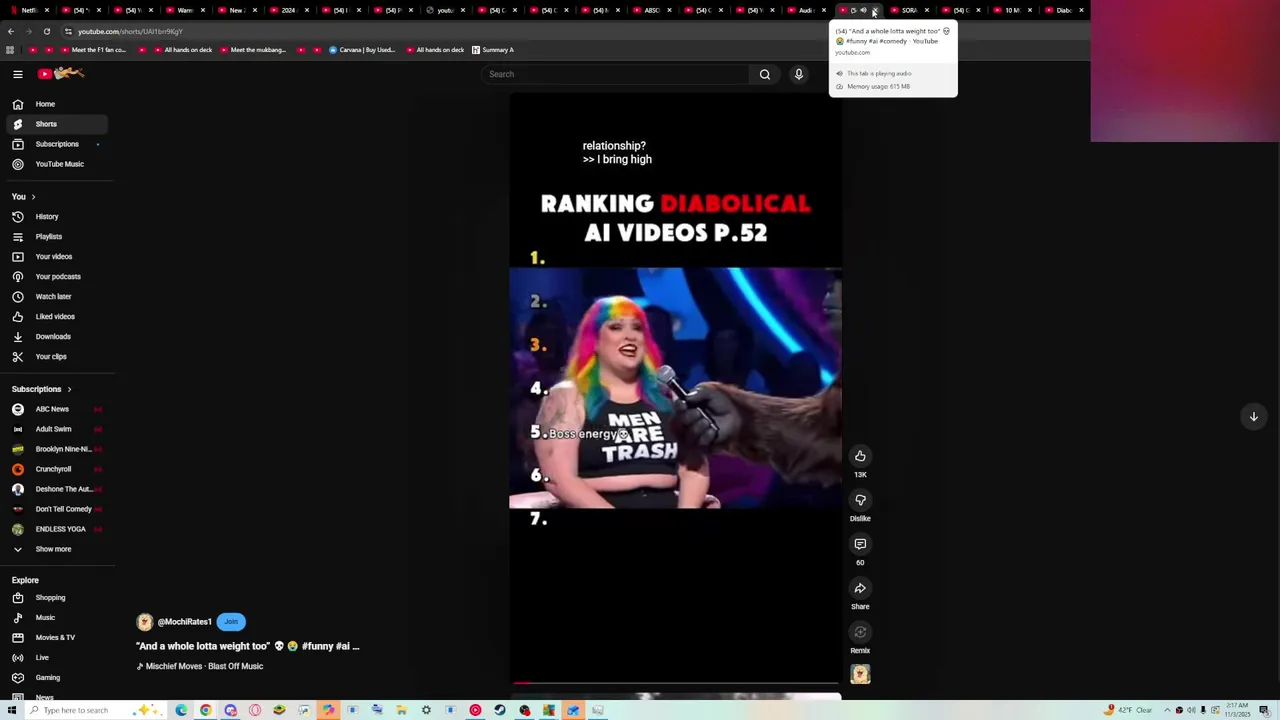Open Gaming under Explore
Screen dimensions: 1280x720
(55, 678)
